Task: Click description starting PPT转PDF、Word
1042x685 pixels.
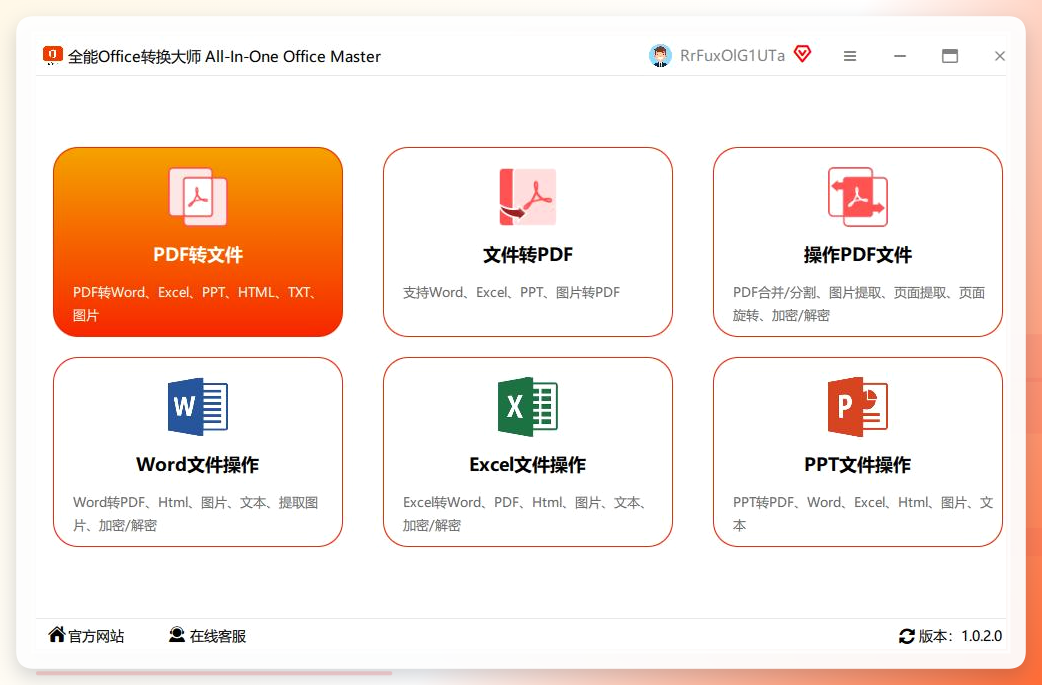Action: coord(863,514)
